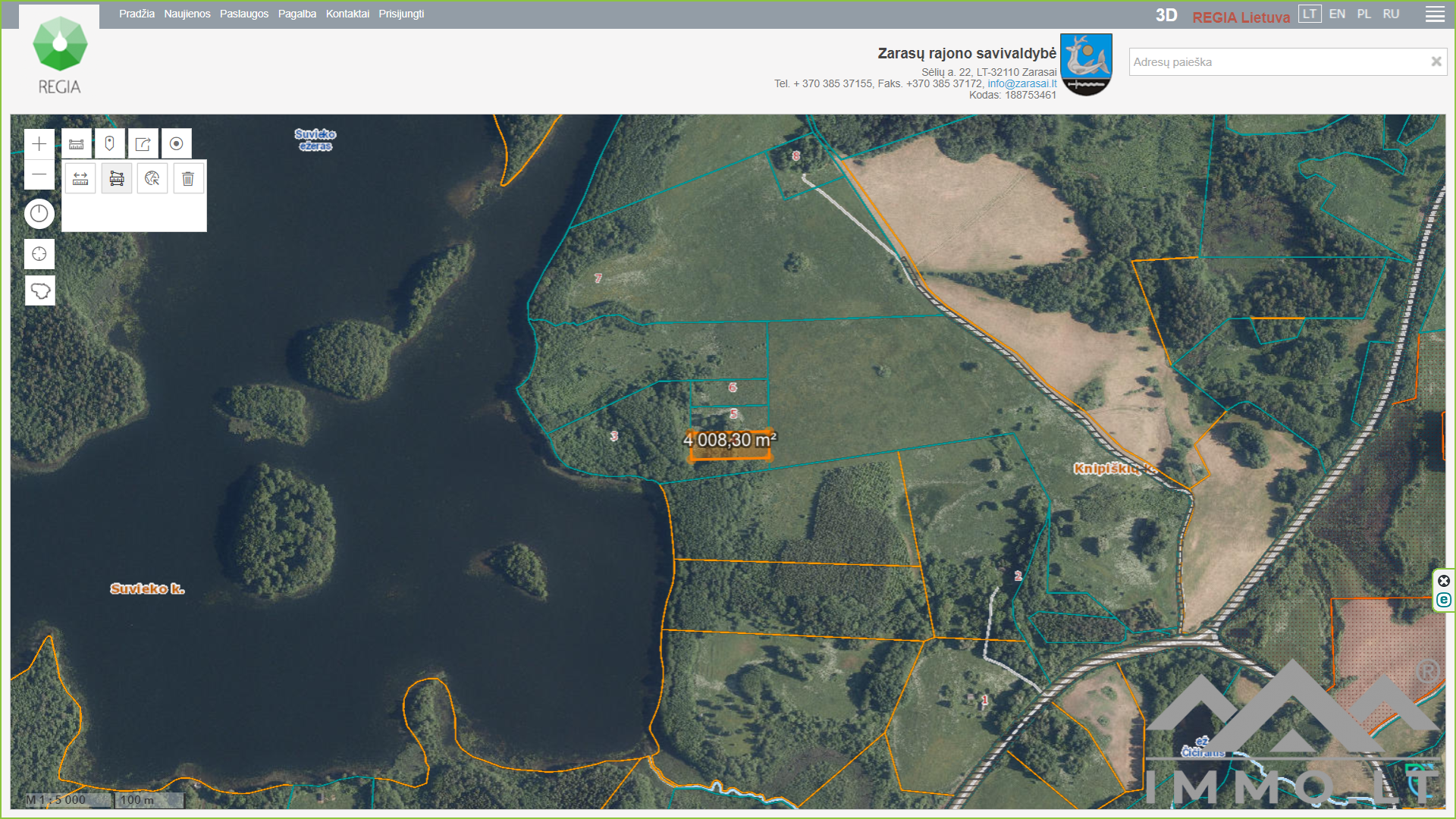1456x819 pixels.
Task: Zoom out with the minus button
Action: tap(39, 174)
